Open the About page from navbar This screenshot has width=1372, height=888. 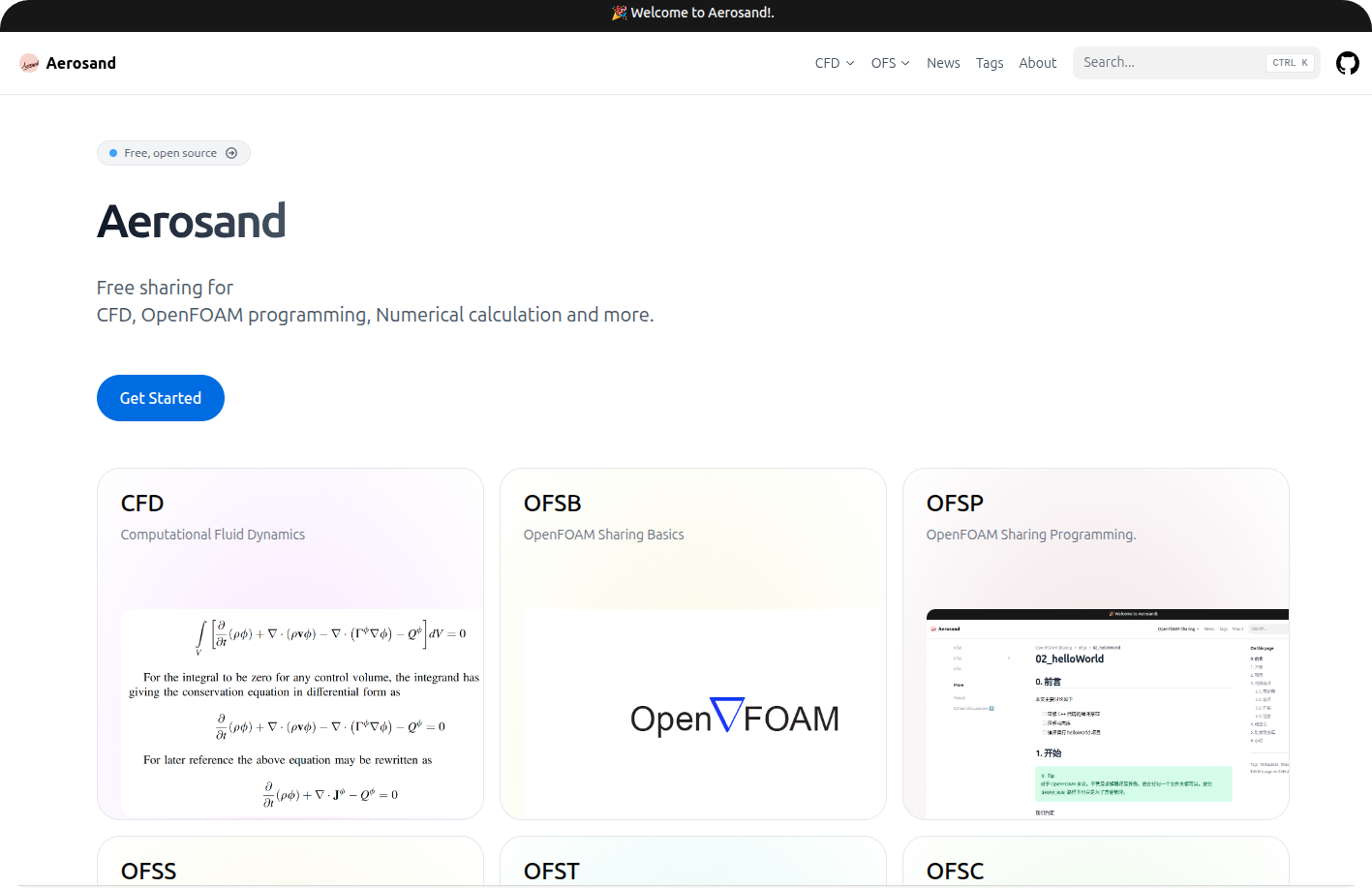(x=1037, y=62)
